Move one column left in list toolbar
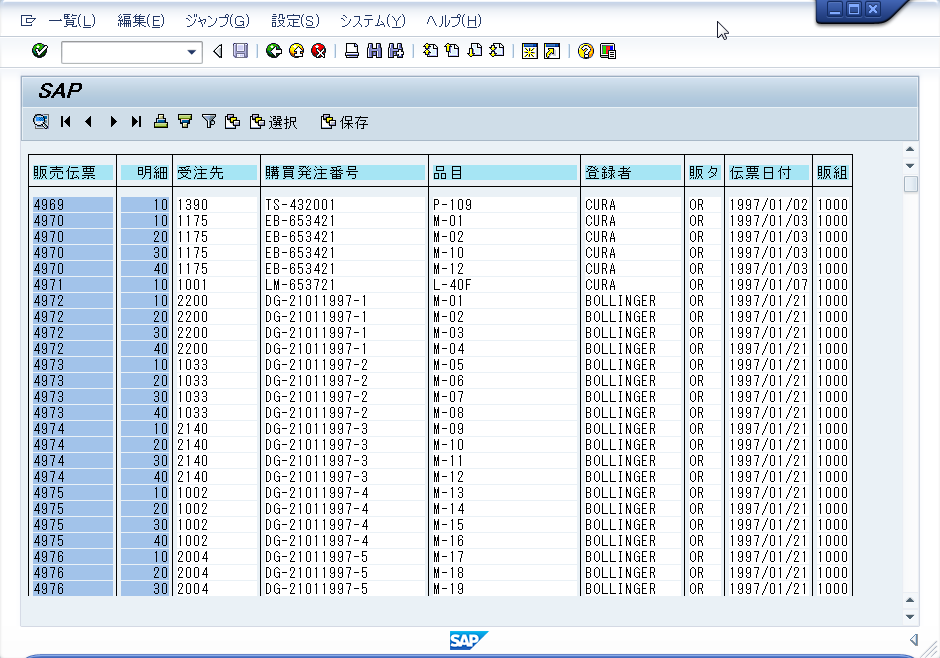 pos(89,122)
